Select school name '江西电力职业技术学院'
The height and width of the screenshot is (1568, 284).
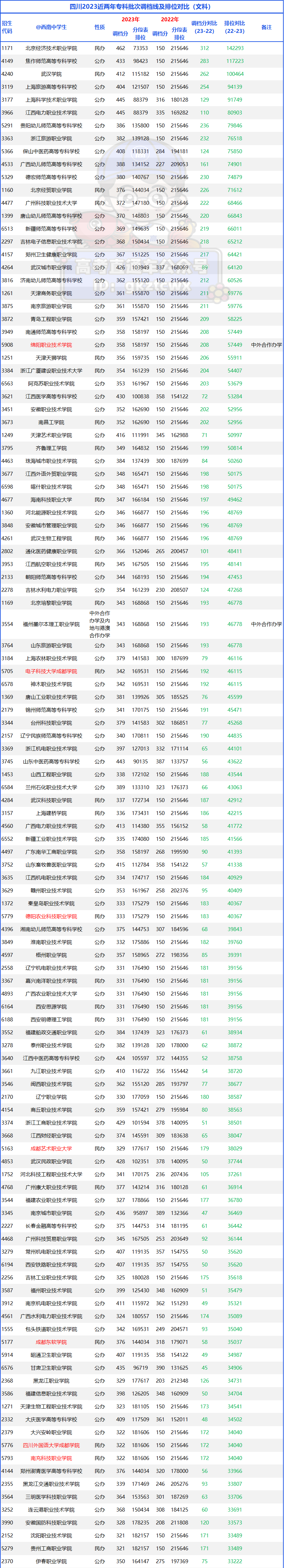click(x=51, y=113)
